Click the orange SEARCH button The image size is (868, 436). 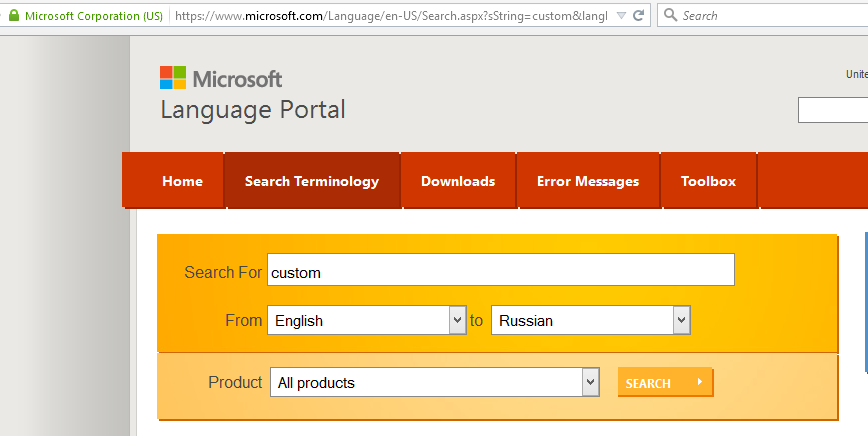coord(665,382)
